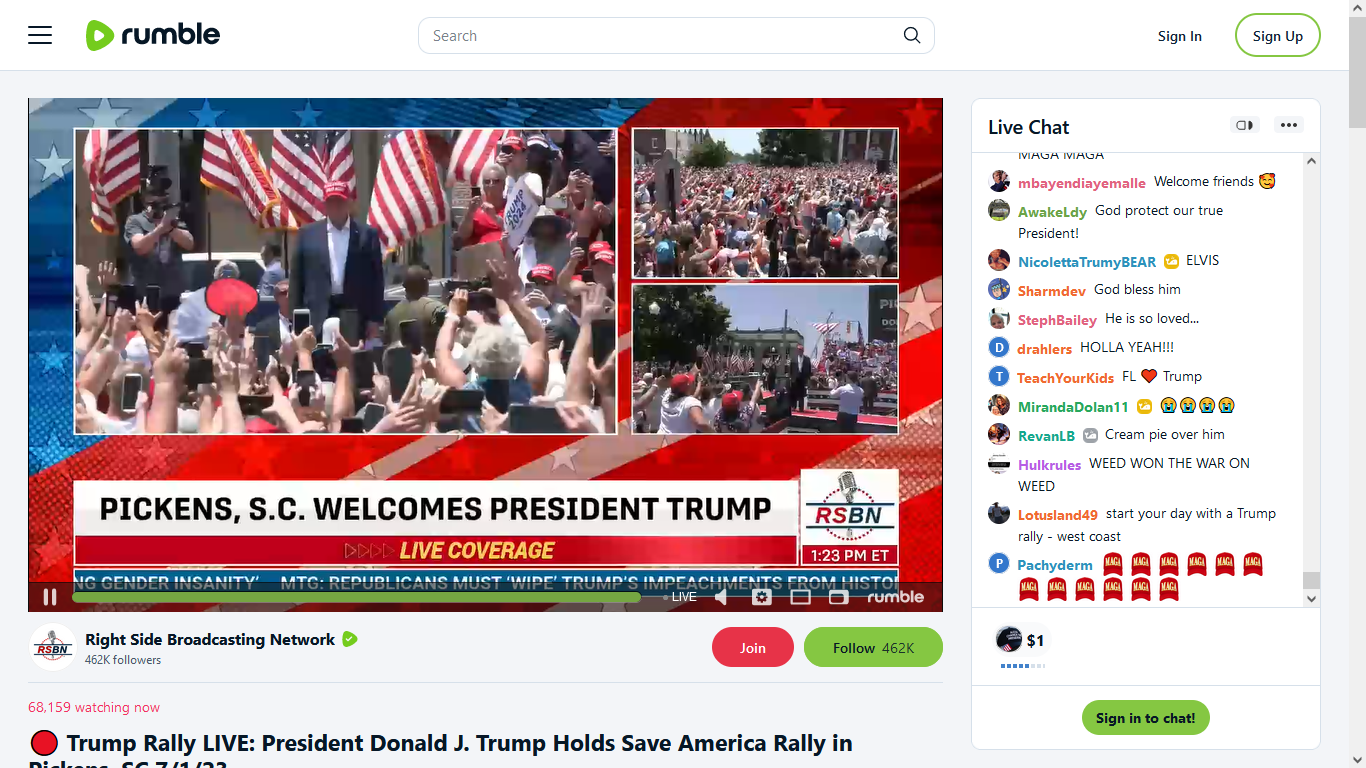The image size is (1366, 768).
Task: Toggle the Live Chat popout view icon
Action: pos(1245,125)
